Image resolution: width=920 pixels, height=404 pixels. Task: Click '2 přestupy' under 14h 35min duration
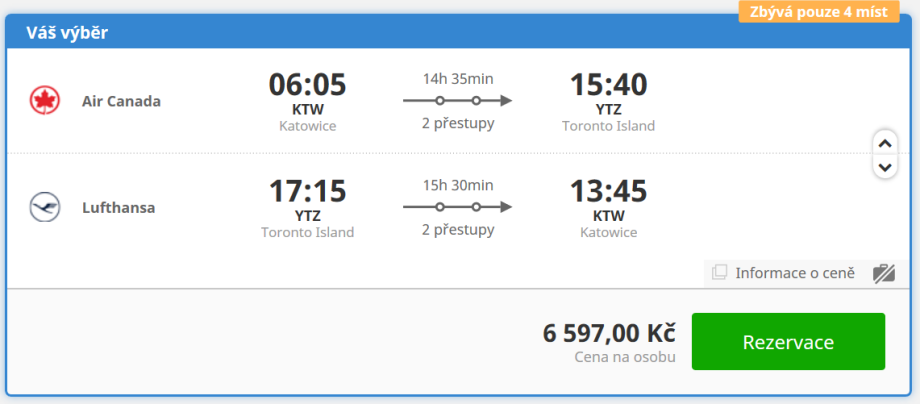coord(457,124)
